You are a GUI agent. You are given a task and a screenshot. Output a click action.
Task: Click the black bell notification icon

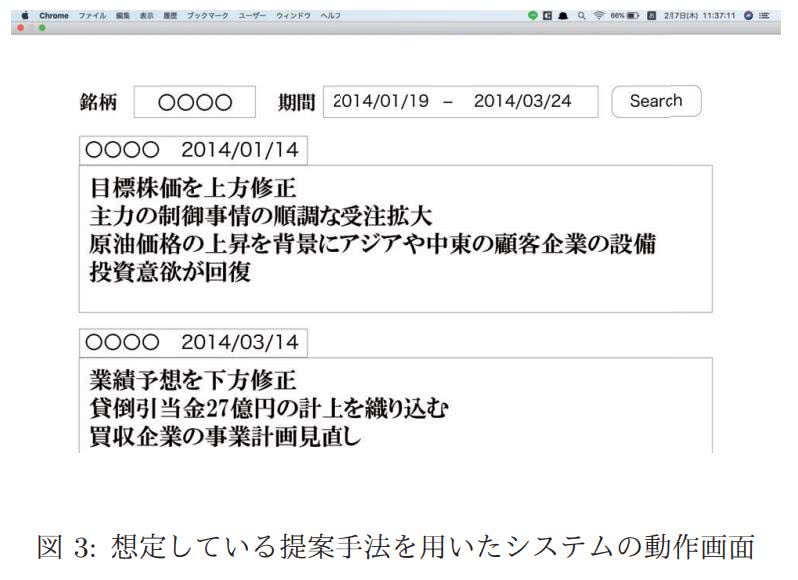point(563,16)
